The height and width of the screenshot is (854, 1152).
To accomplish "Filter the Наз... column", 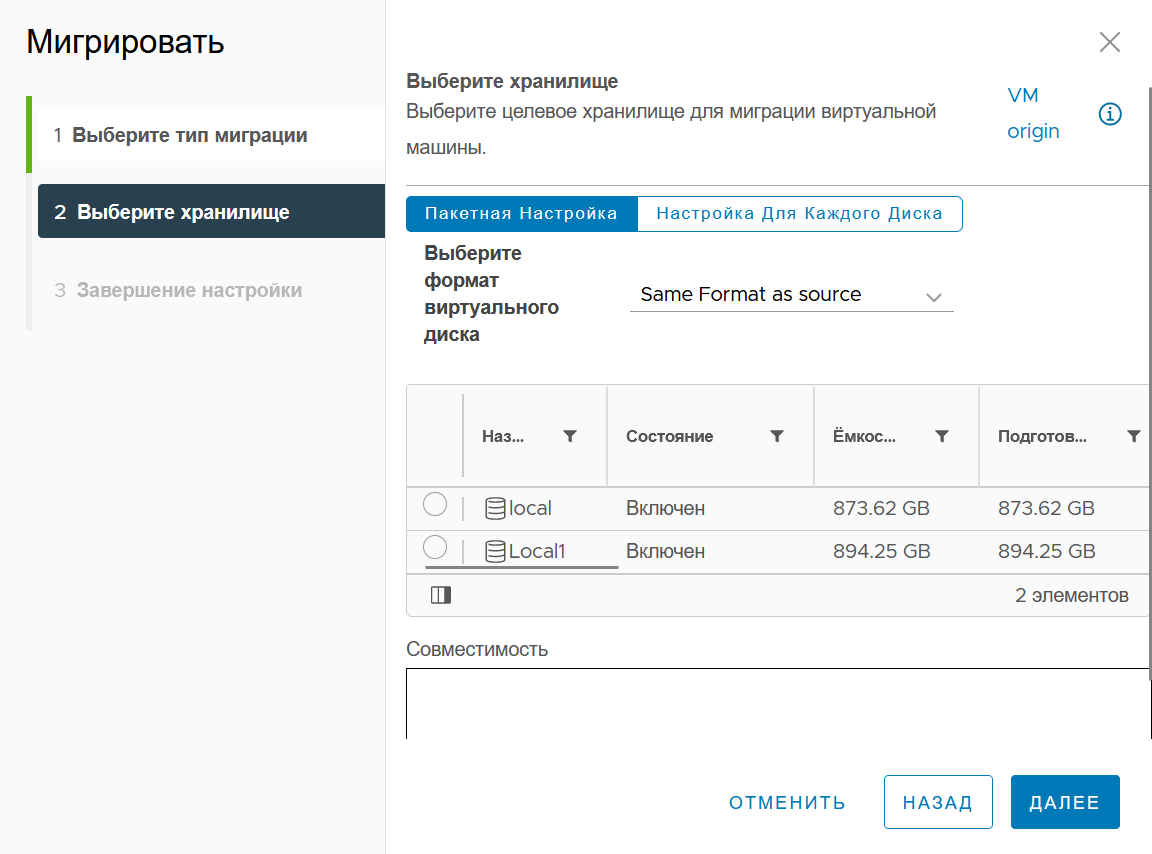I will (569, 437).
